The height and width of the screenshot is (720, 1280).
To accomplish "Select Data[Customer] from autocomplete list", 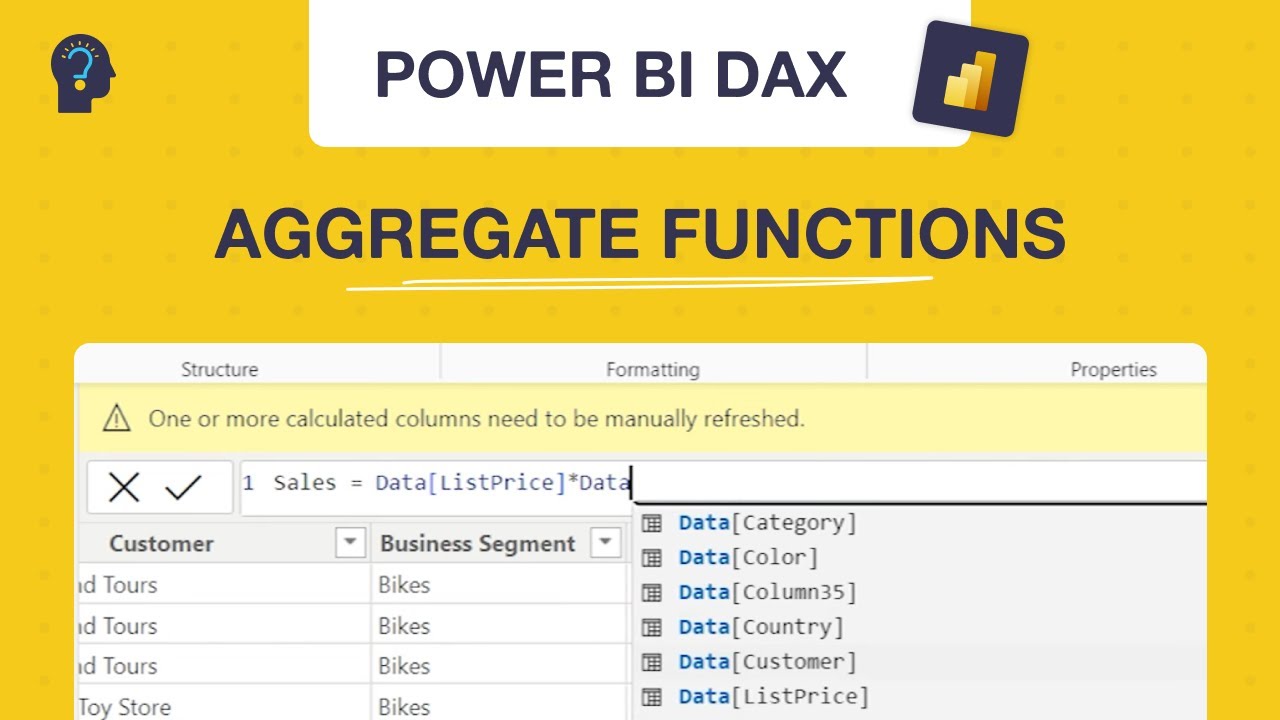I will [x=767, y=662].
